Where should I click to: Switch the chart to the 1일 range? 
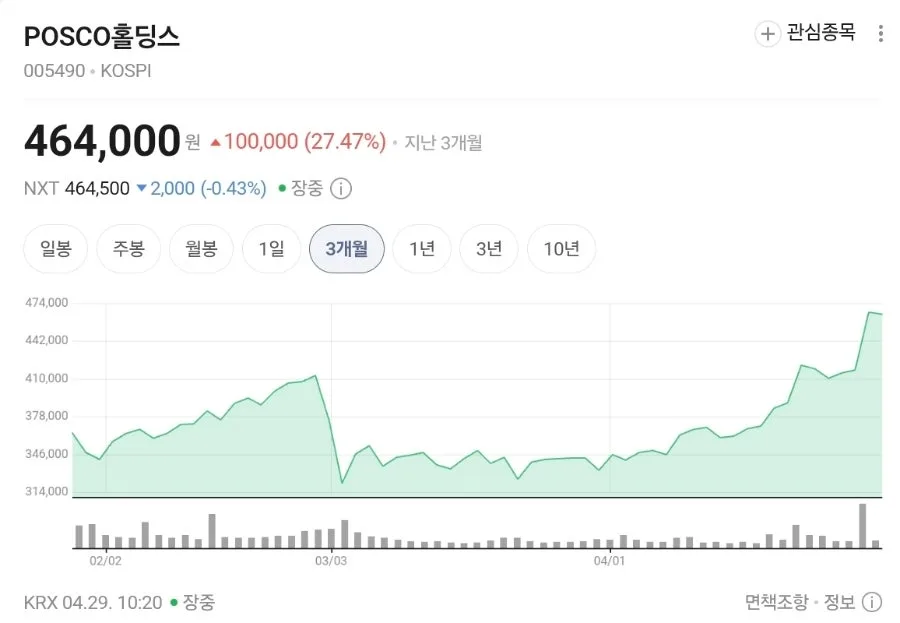(x=271, y=249)
